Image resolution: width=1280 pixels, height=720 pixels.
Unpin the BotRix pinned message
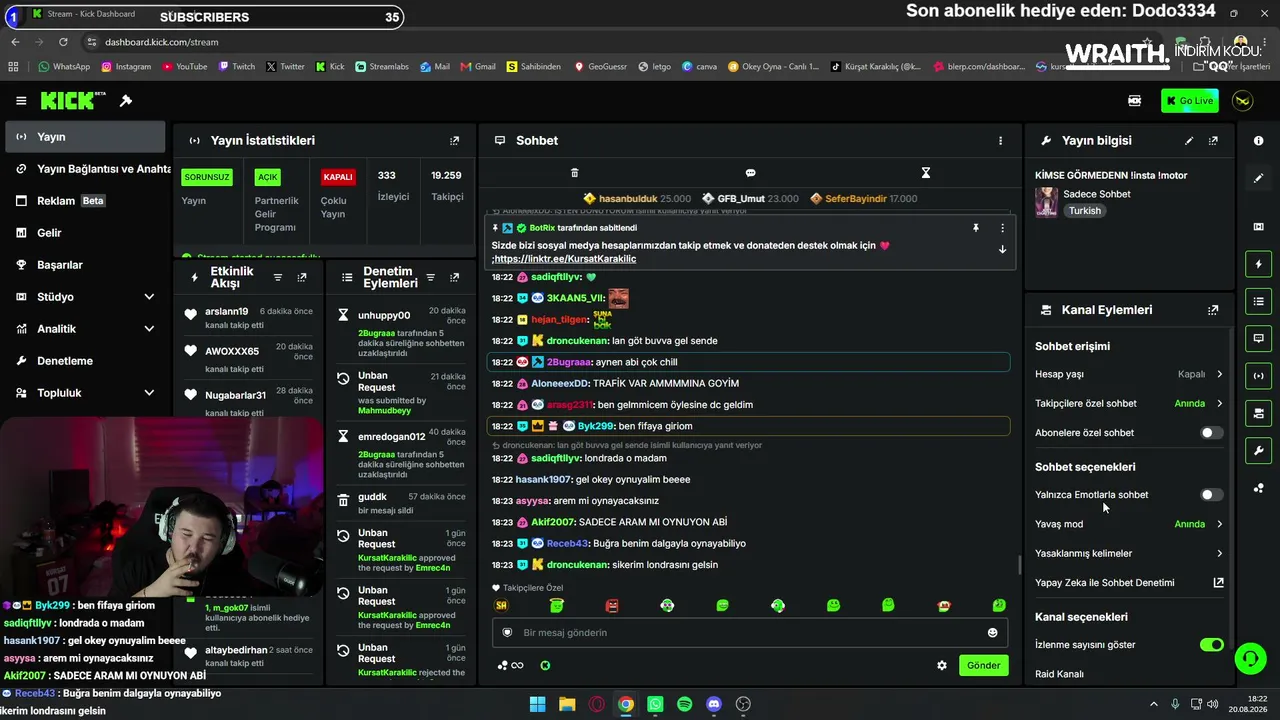pos(976,228)
